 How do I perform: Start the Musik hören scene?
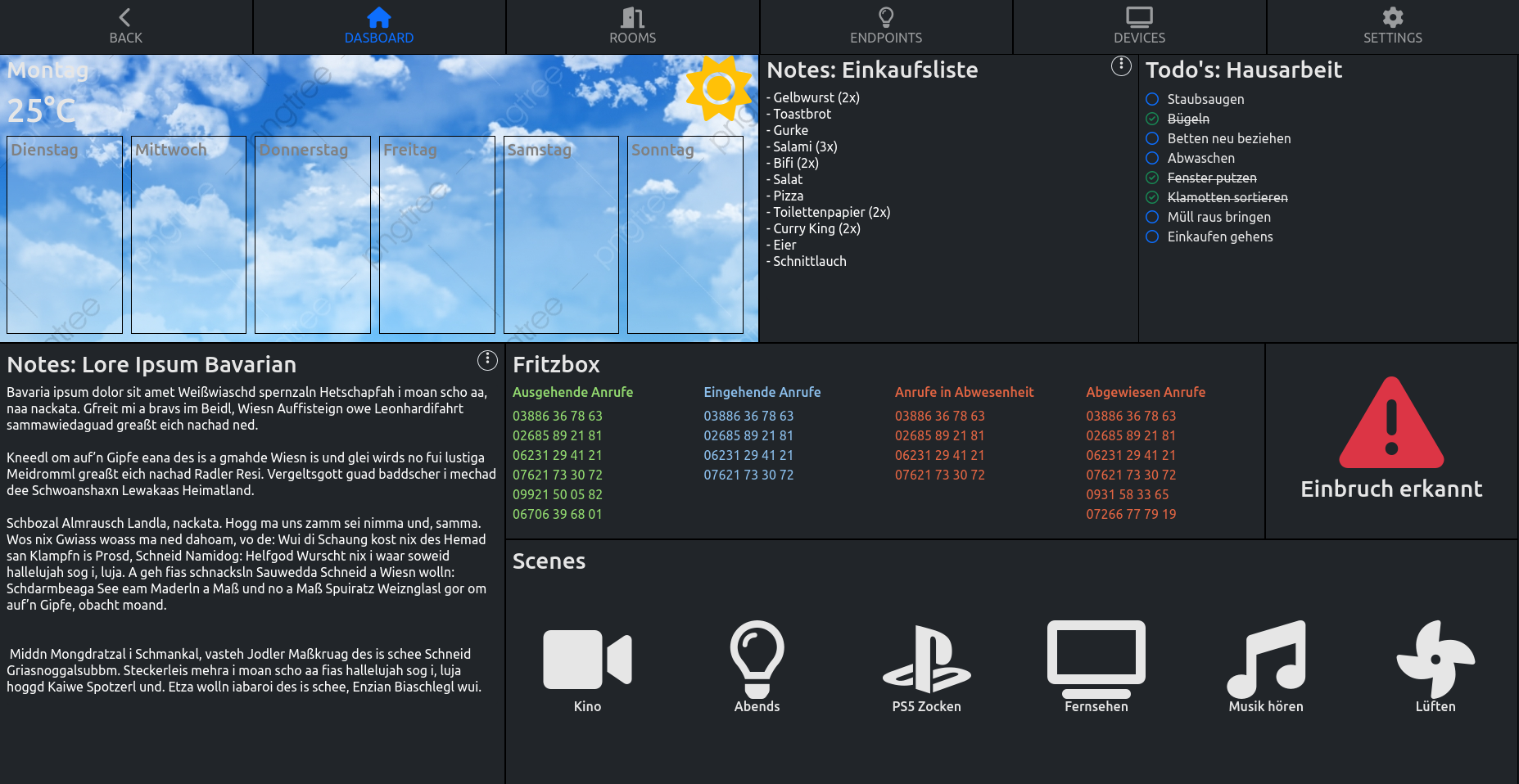tap(1266, 659)
